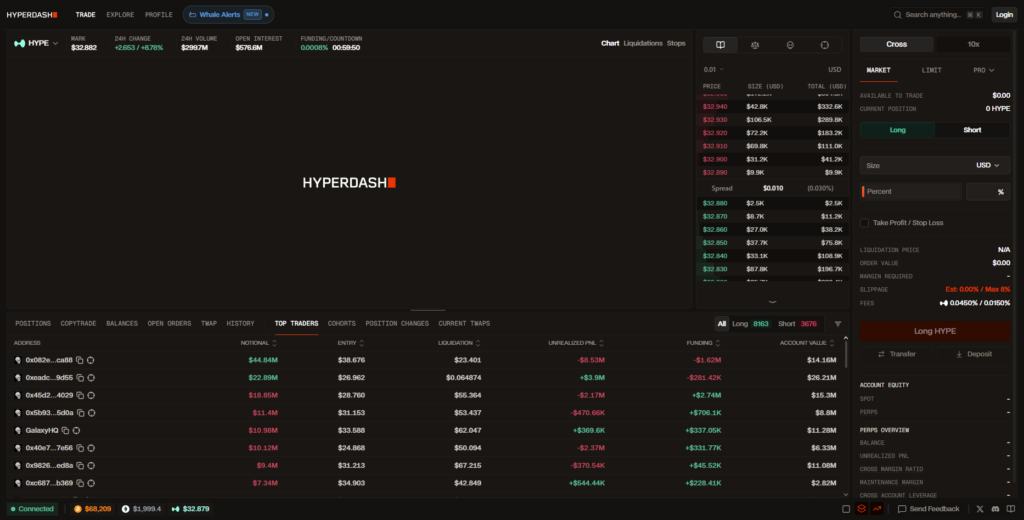Toggle Cross margin mode
Screen dimensions: 1024x520
pos(896,44)
